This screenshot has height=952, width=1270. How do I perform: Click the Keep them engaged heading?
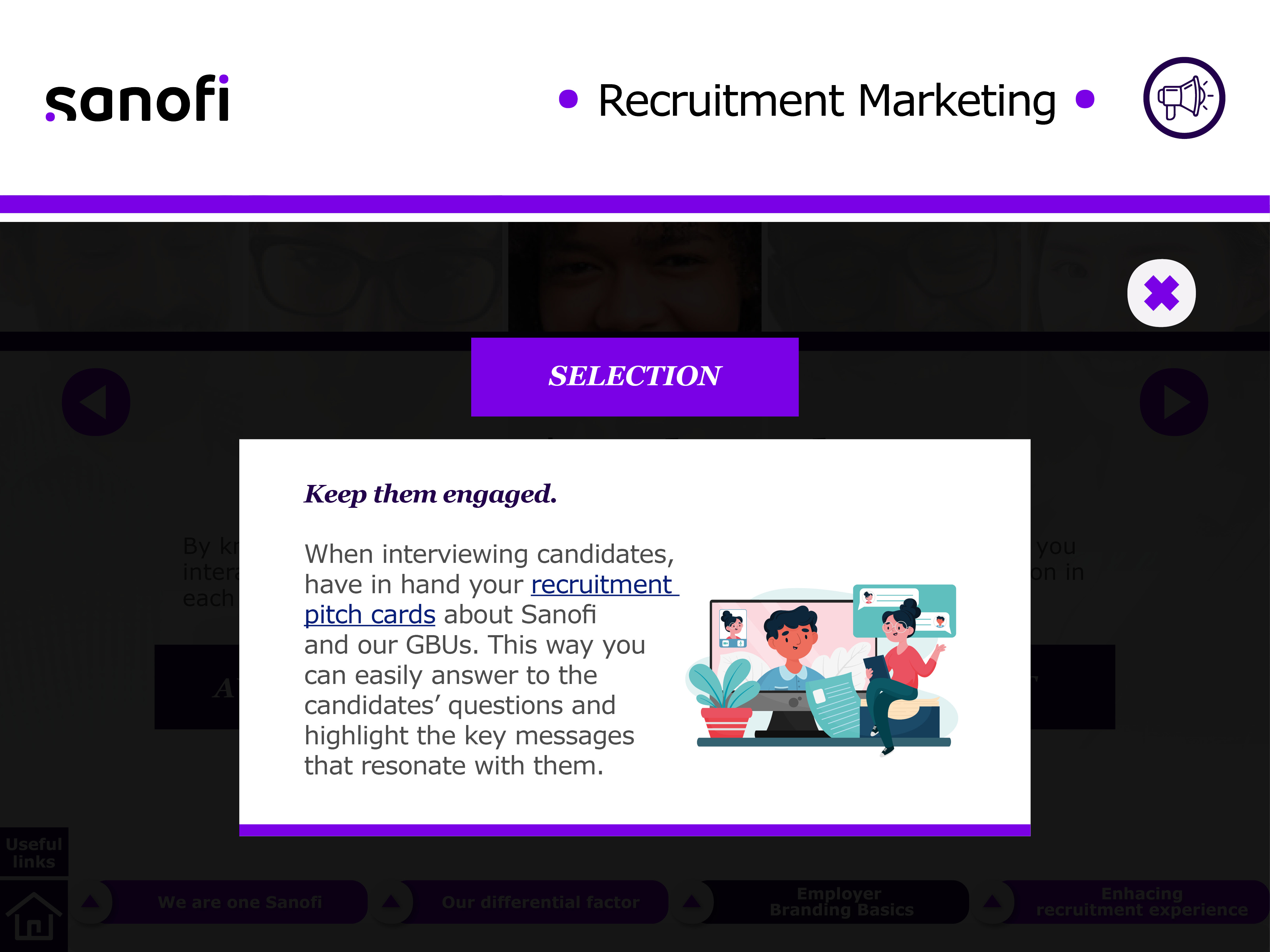(x=431, y=494)
